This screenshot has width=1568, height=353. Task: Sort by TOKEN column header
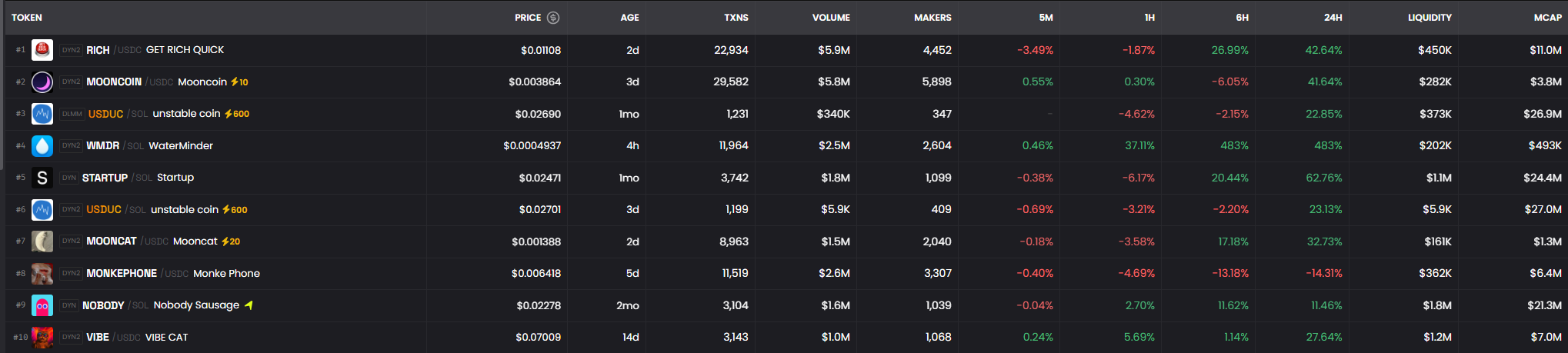point(27,17)
